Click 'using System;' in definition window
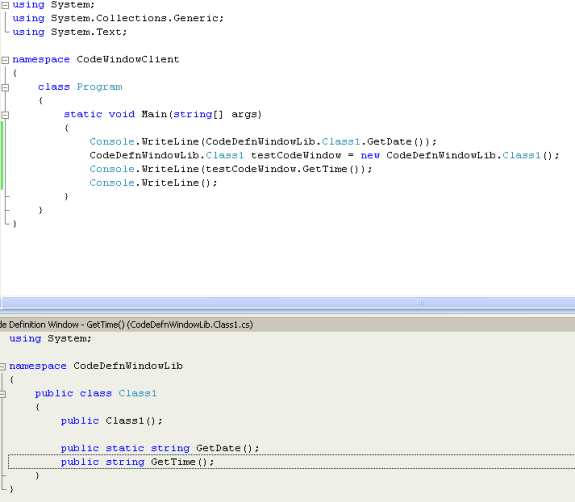The image size is (575, 502). [50, 338]
